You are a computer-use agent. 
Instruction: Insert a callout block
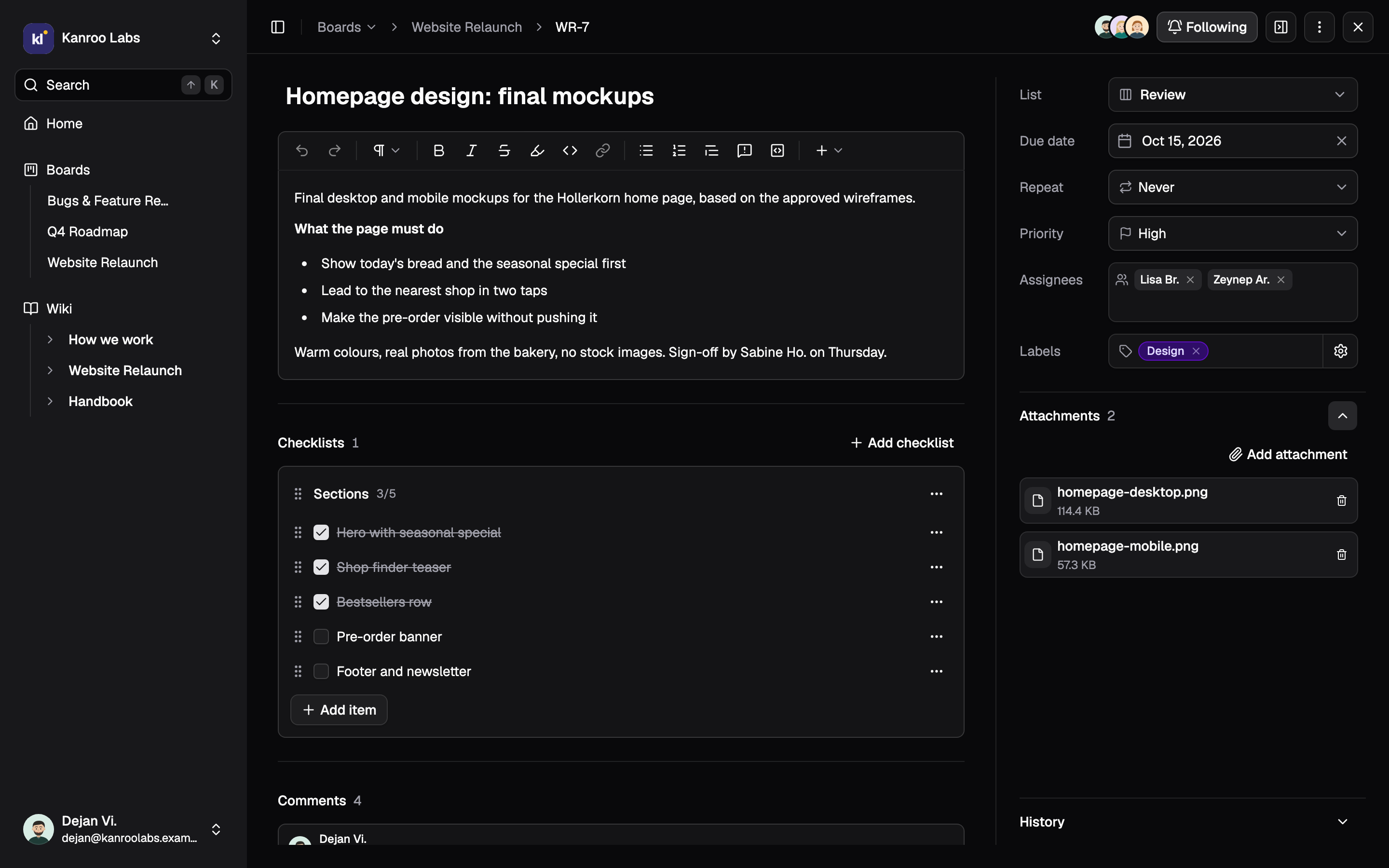tap(745, 150)
